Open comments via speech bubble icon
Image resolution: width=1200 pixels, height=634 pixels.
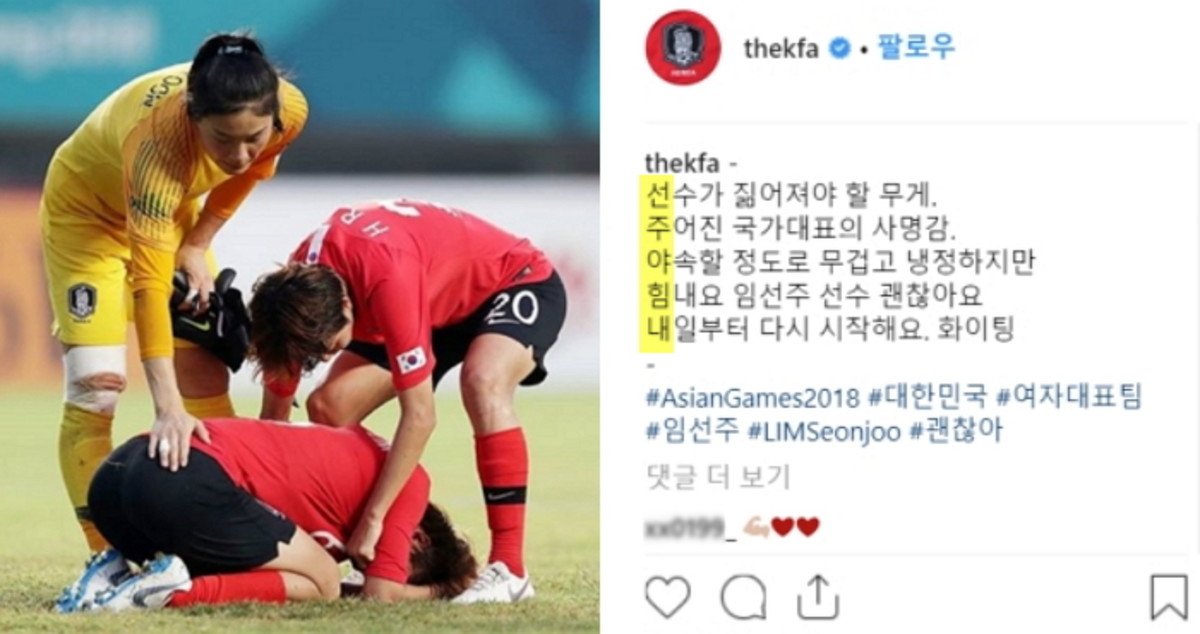pyautogui.click(x=743, y=596)
